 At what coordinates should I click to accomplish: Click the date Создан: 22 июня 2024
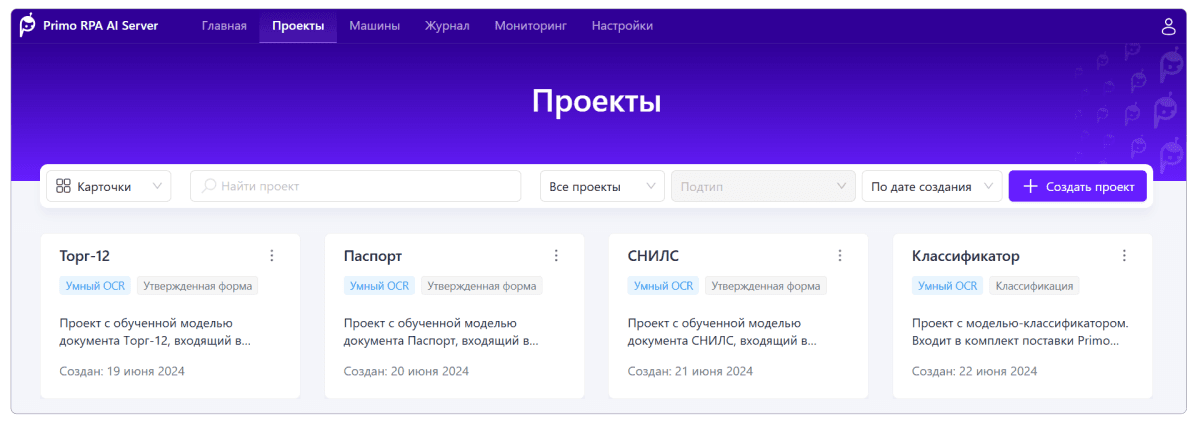(x=975, y=371)
